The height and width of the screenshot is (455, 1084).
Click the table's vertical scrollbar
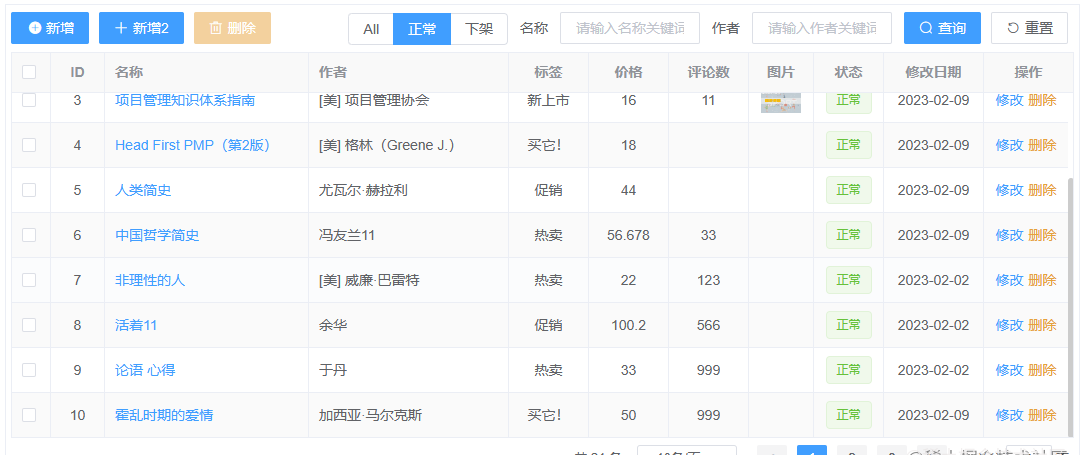pos(1072,306)
